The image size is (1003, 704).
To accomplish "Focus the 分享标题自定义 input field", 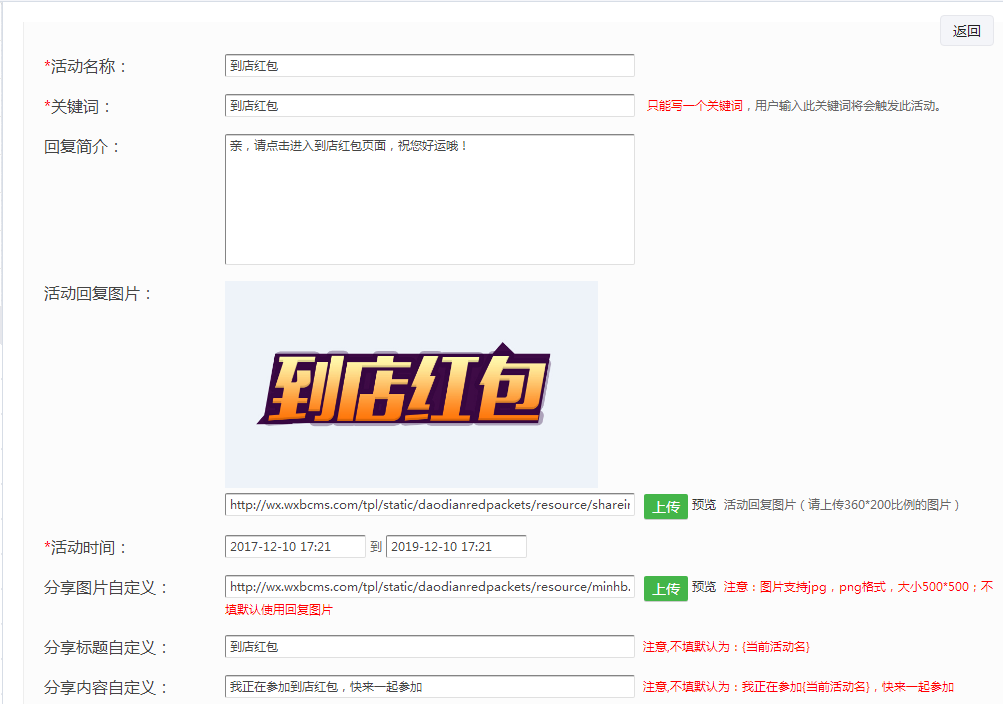I will (429, 647).
